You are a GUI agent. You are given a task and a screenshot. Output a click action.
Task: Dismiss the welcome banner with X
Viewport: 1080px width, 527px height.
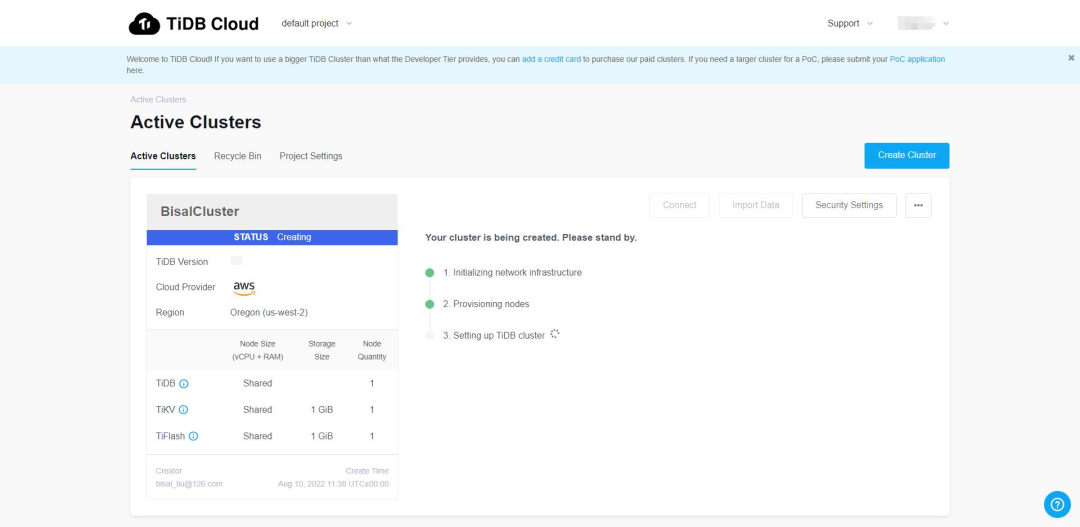point(1071,58)
